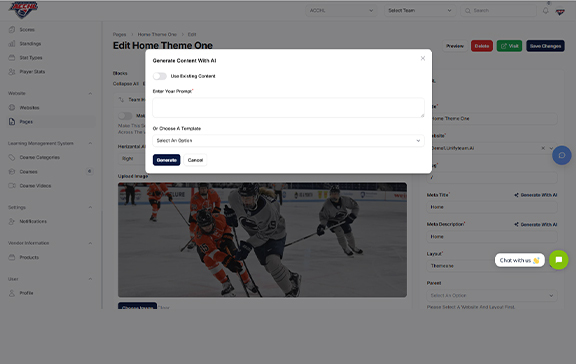Close the Generate Content With AI dialog

click(423, 58)
